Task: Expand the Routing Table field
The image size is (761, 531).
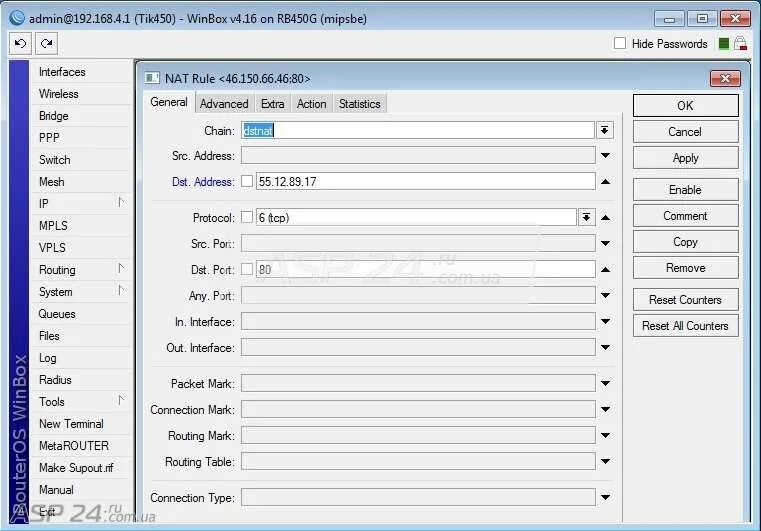Action: [x=605, y=461]
